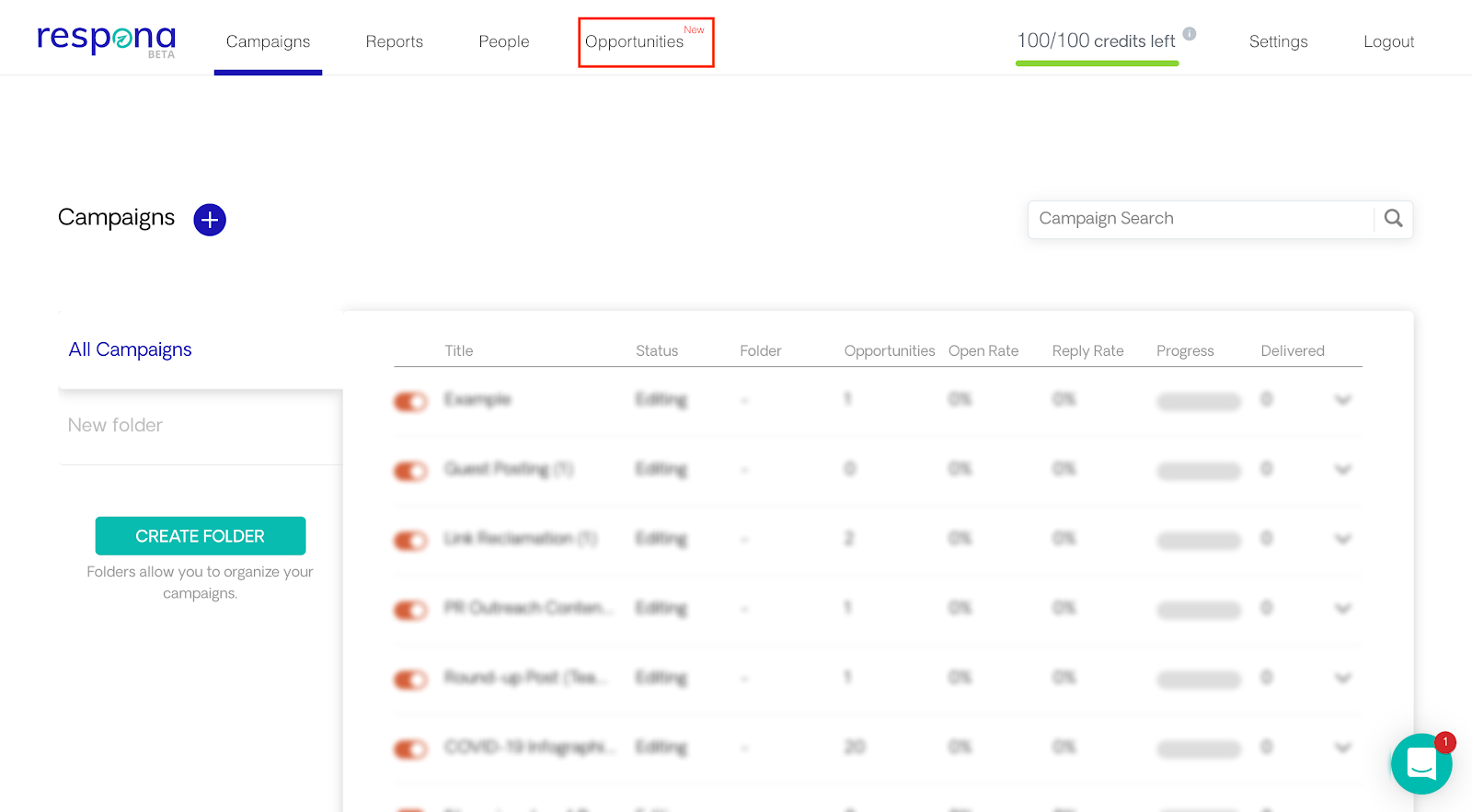
Task: Toggle the COVID-19 Infographic campaign switch
Action: [411, 749]
